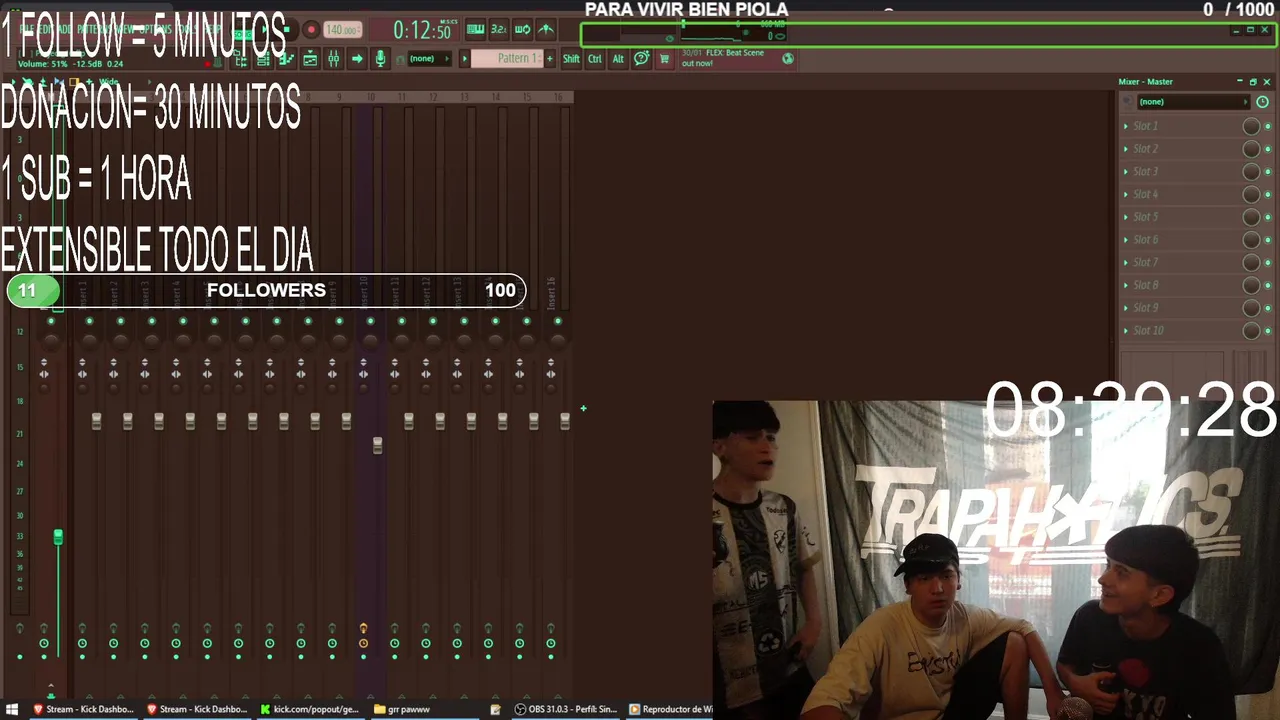Toggle Slot 1 effect enable light
This screenshot has width=1280, height=720.
(1268, 126)
